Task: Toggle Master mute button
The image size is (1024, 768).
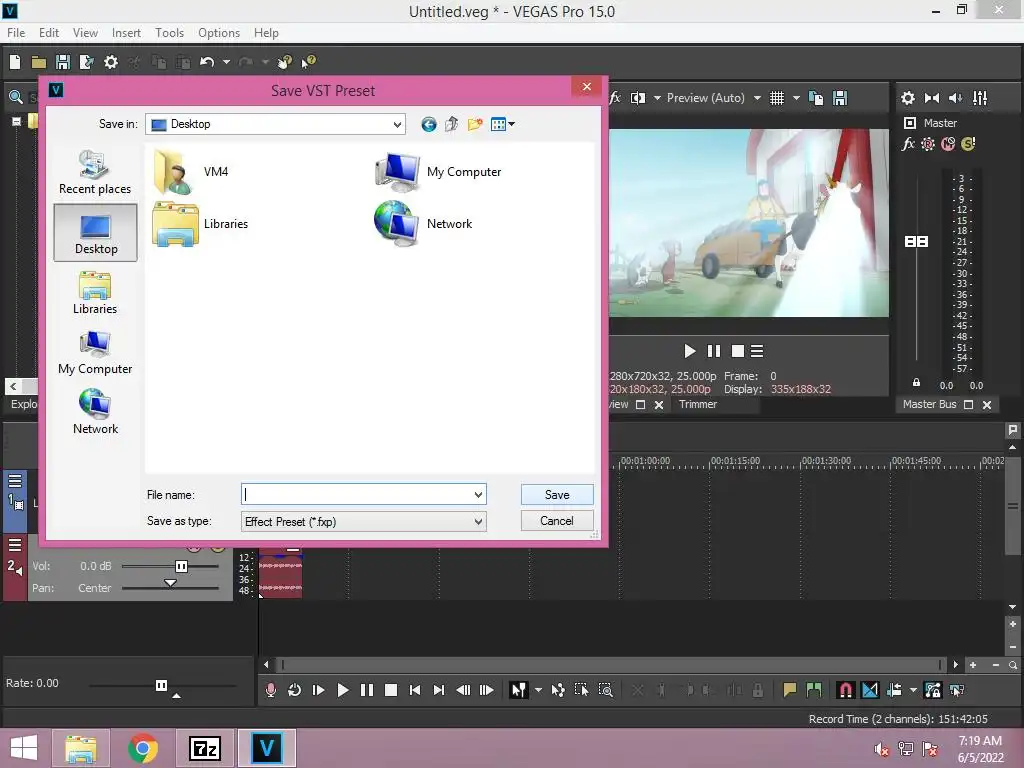Action: pos(948,144)
